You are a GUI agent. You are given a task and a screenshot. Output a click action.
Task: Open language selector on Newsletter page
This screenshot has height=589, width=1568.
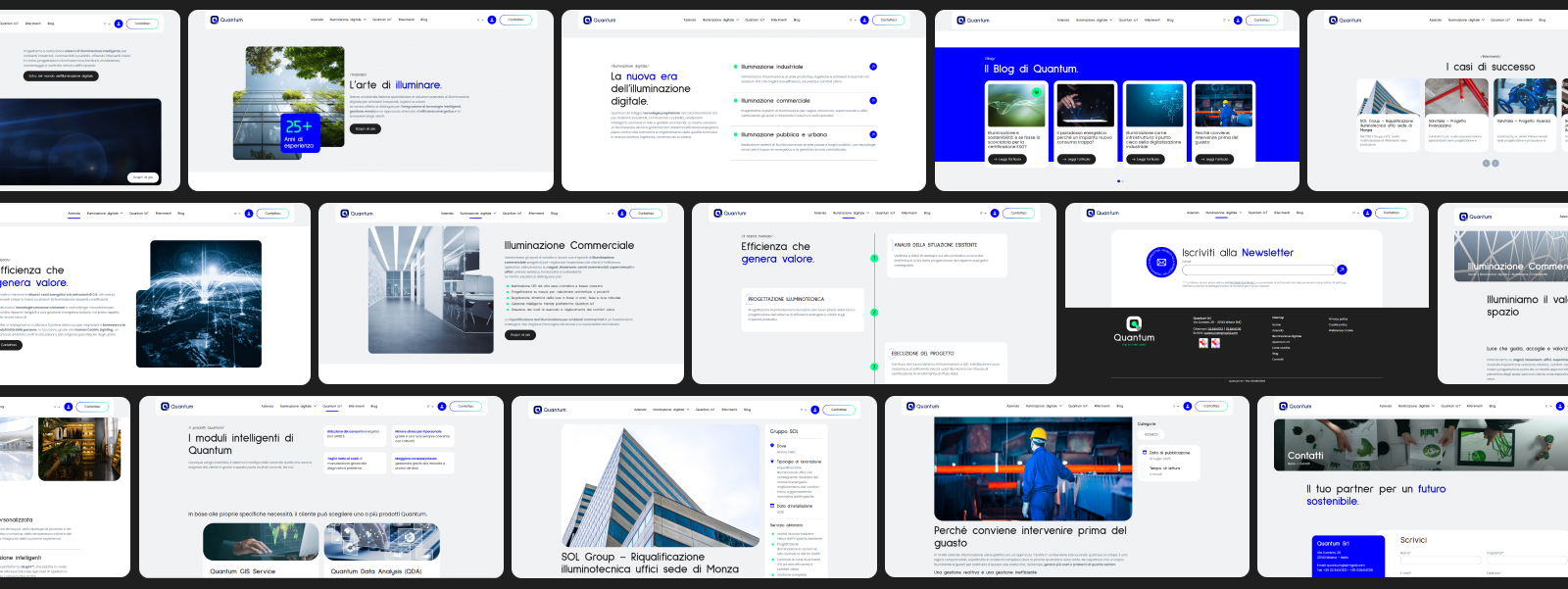(x=1355, y=213)
